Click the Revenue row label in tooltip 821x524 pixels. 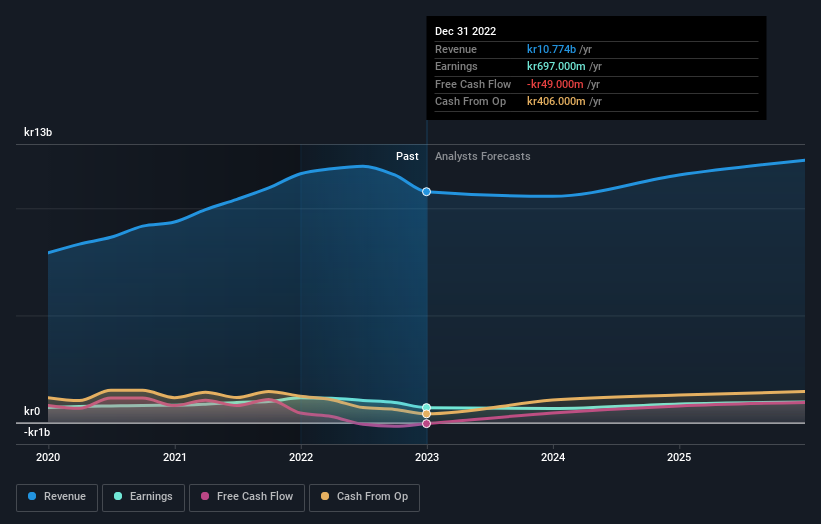pos(456,49)
